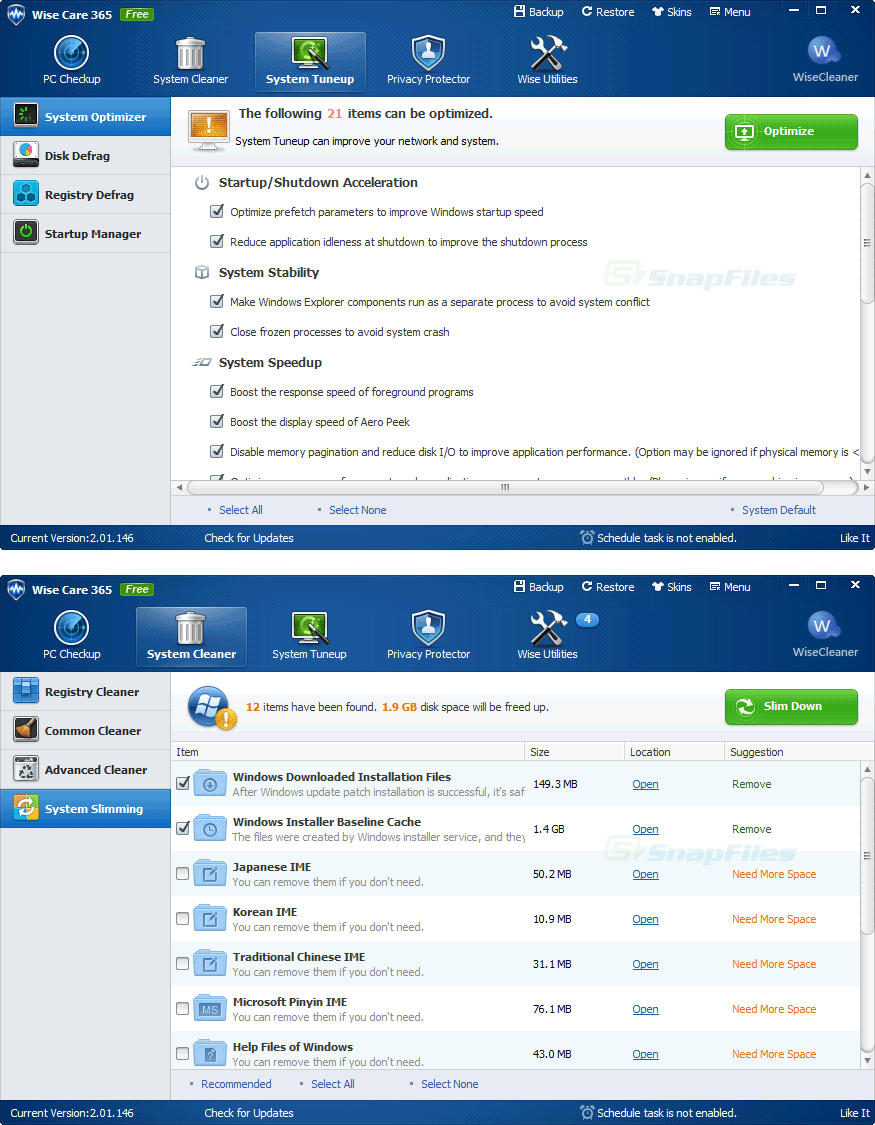Click the System Cleaner tab in lower window
875x1125 pixels.
pyautogui.click(x=191, y=636)
